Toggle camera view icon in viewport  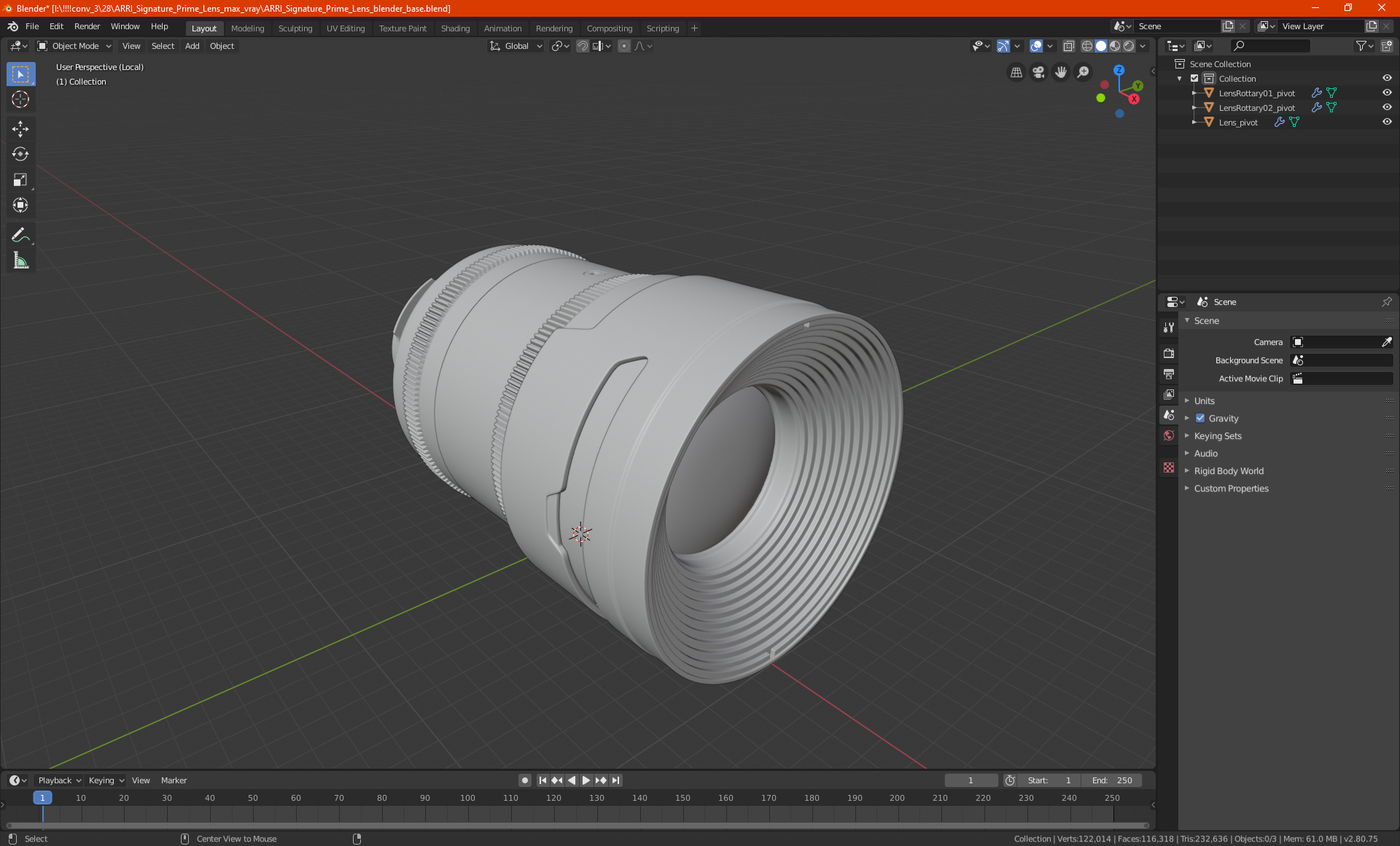click(1038, 72)
